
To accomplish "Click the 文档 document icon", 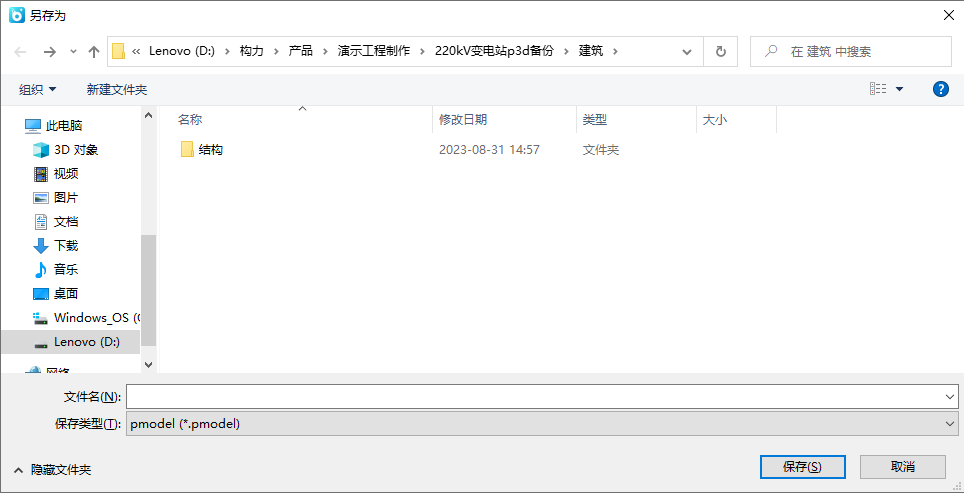I will 41,221.
